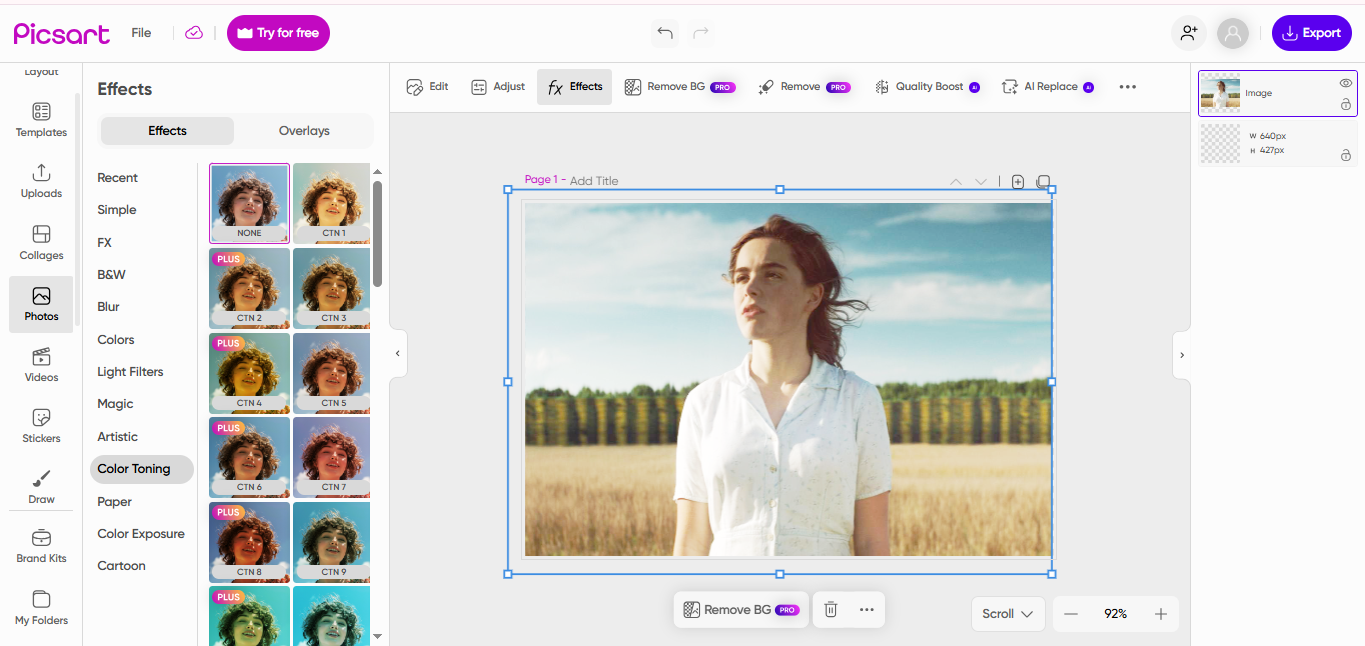Click the Picsart logo
This screenshot has width=1365, height=646.
pyautogui.click(x=62, y=33)
